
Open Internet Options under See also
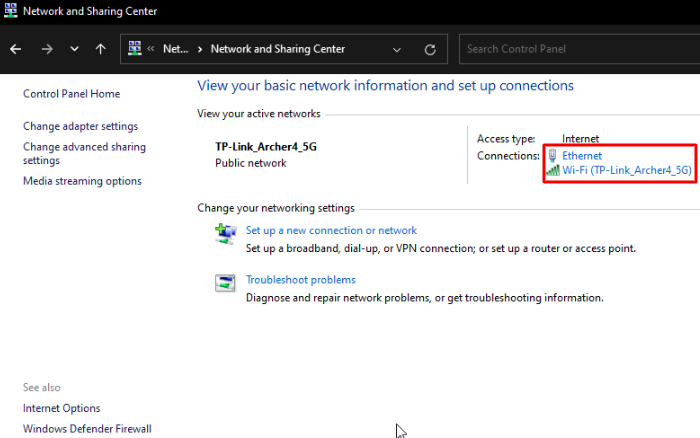point(62,408)
